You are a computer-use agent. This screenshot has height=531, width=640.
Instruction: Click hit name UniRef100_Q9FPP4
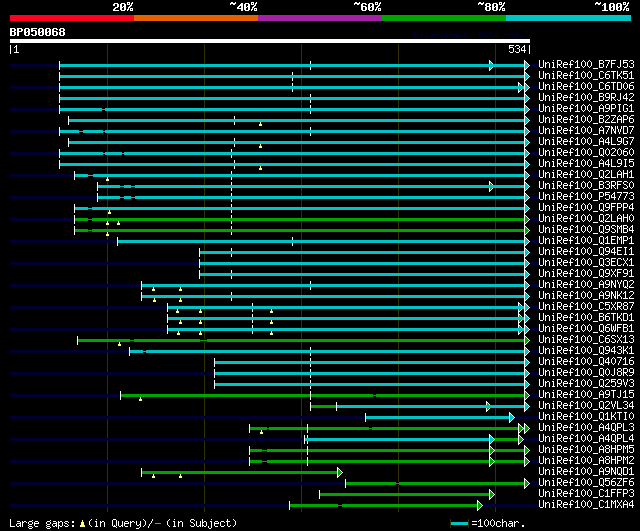point(586,208)
